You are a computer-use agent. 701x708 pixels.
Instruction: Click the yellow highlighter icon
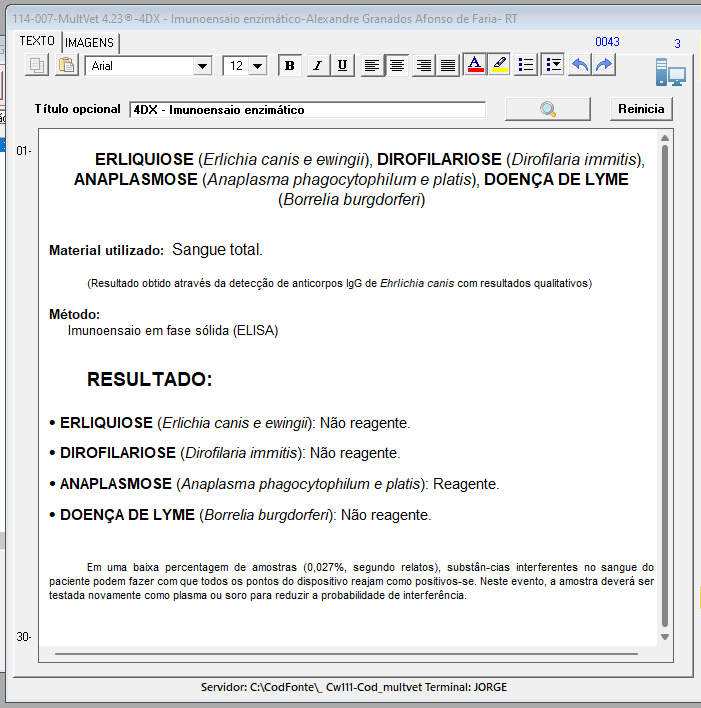(500, 65)
